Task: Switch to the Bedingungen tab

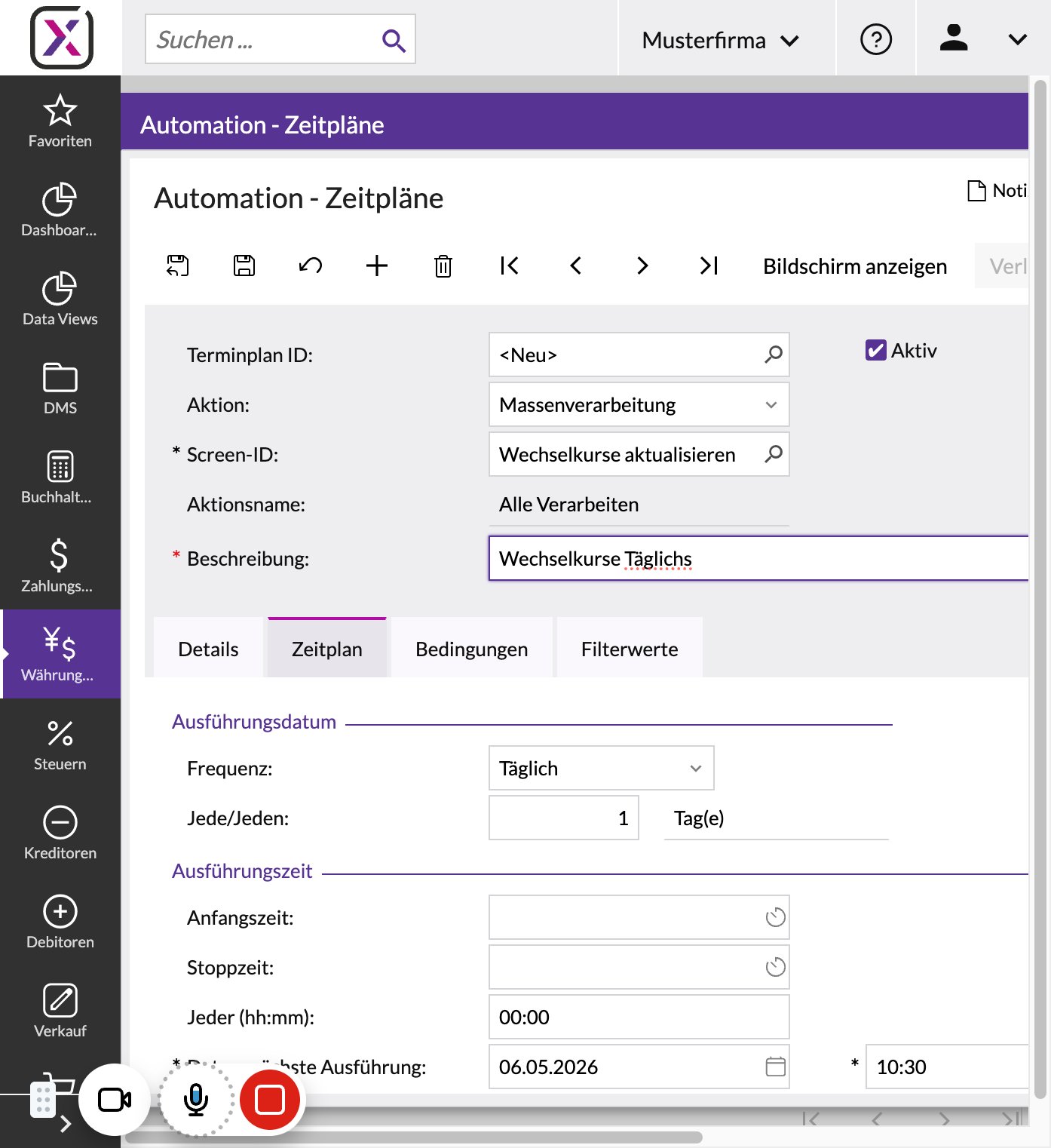Action: (472, 649)
